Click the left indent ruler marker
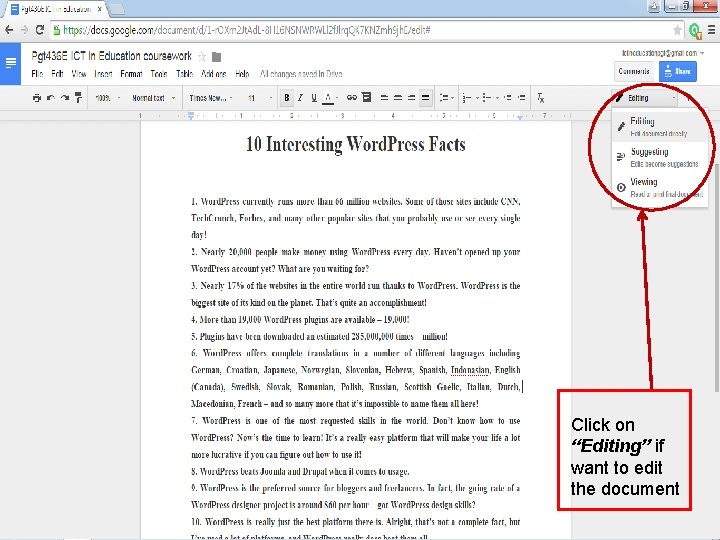 [191, 117]
